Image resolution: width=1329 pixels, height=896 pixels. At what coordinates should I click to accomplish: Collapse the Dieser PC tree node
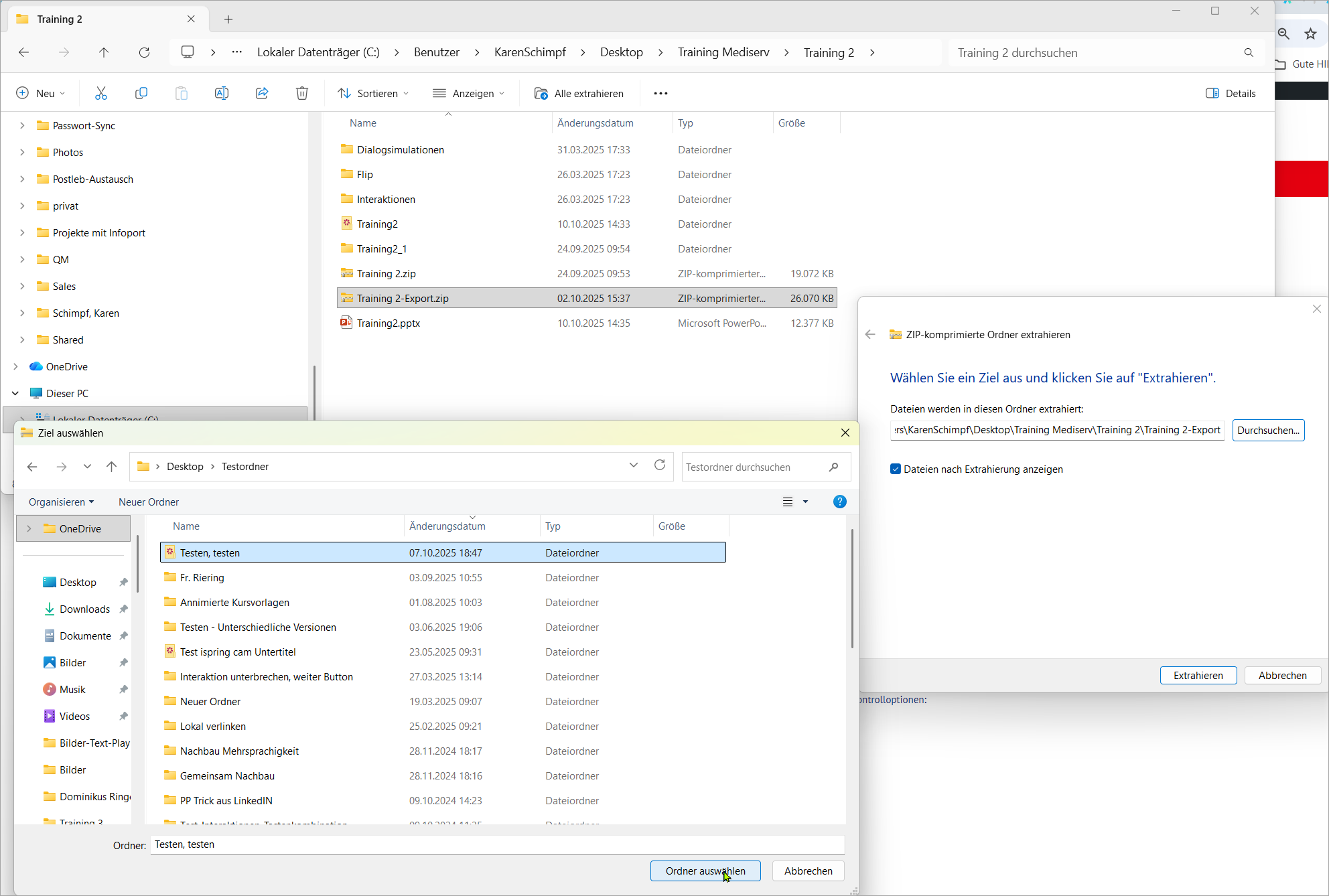tap(15, 393)
